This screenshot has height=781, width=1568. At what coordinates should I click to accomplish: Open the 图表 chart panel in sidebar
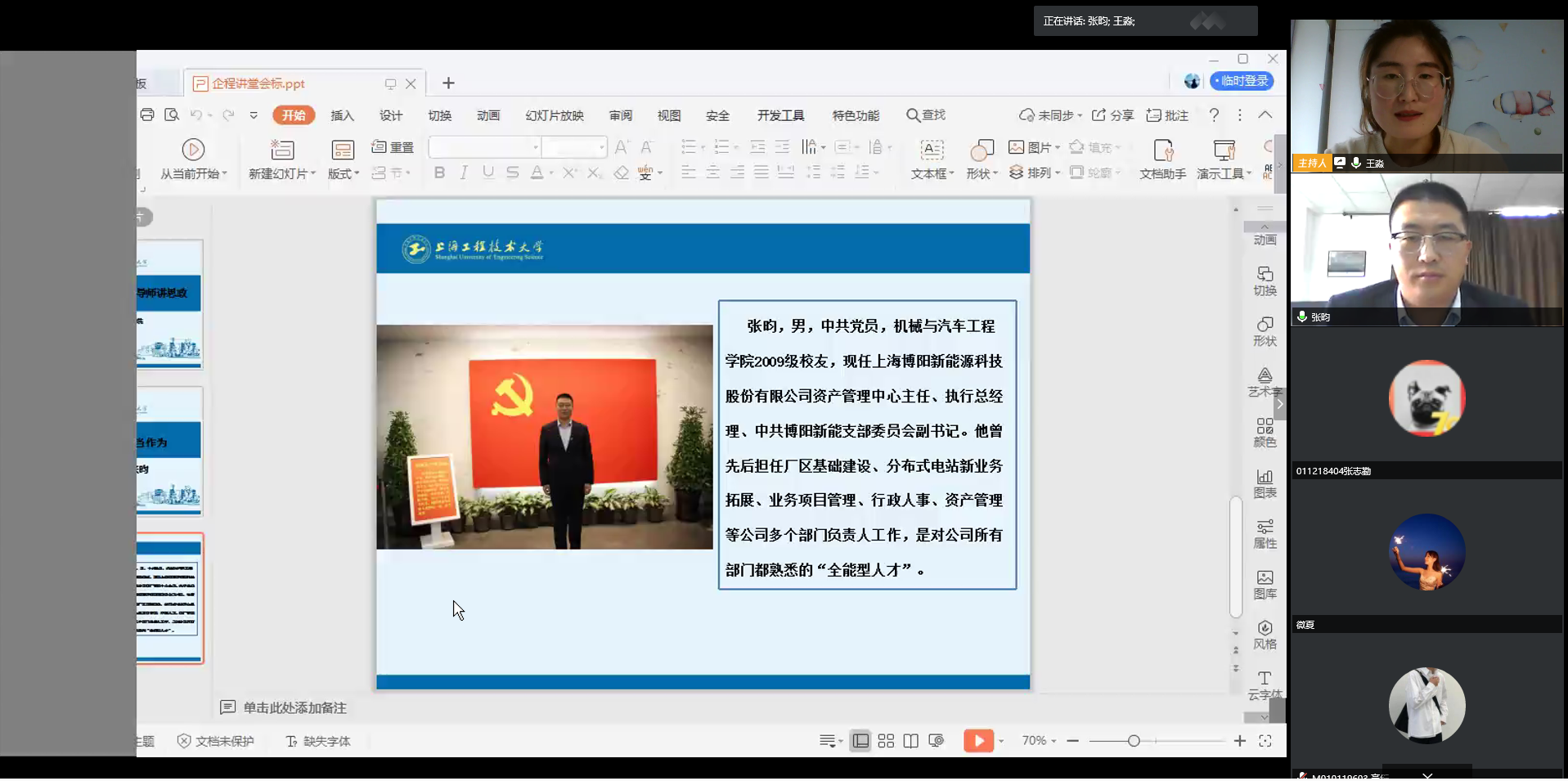[1265, 483]
